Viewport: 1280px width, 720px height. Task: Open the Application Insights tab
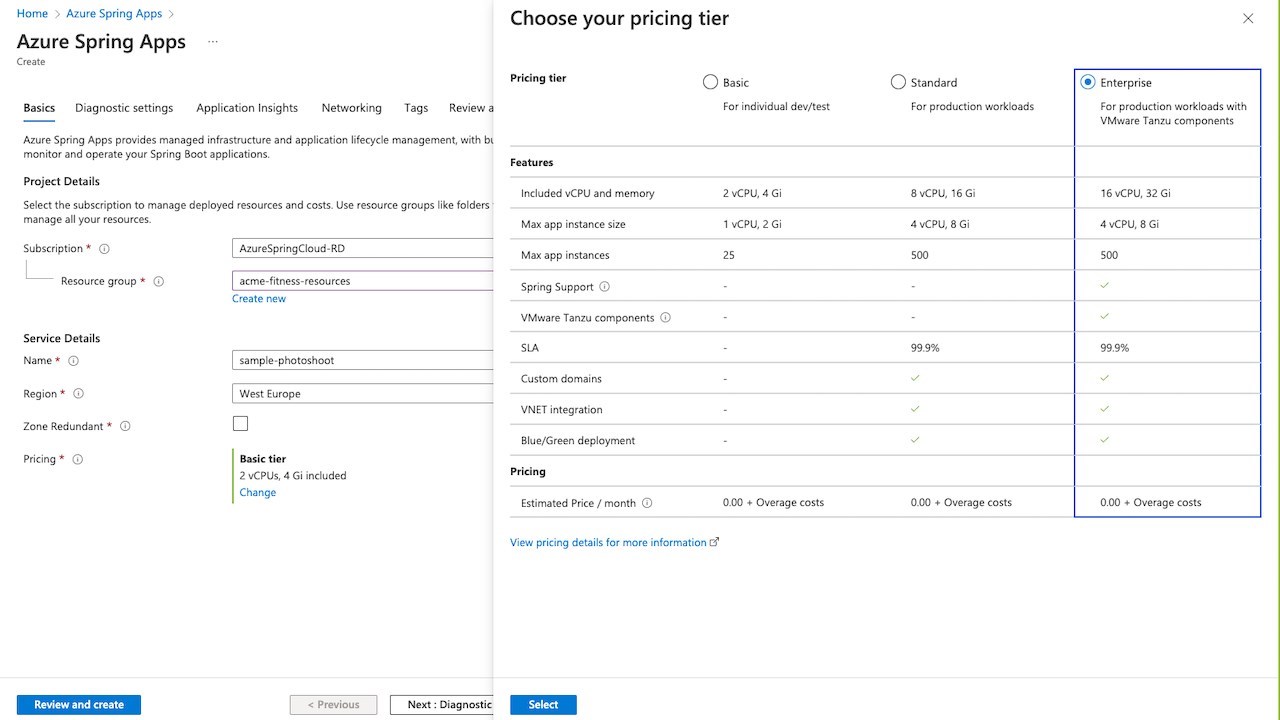point(247,108)
